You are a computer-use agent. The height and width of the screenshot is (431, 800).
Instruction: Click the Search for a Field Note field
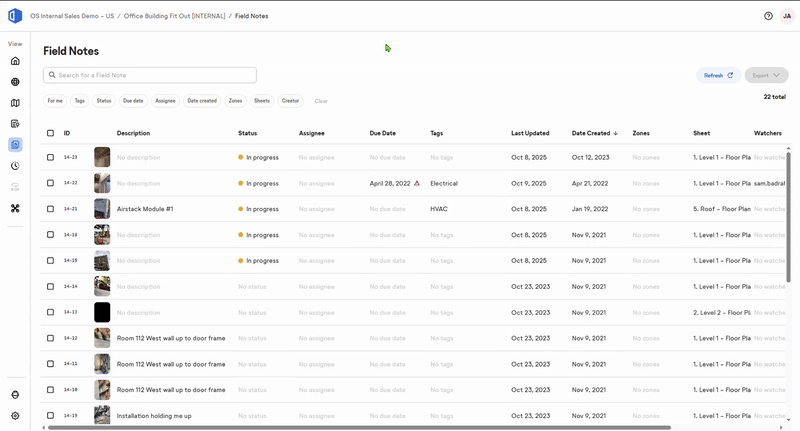150,75
